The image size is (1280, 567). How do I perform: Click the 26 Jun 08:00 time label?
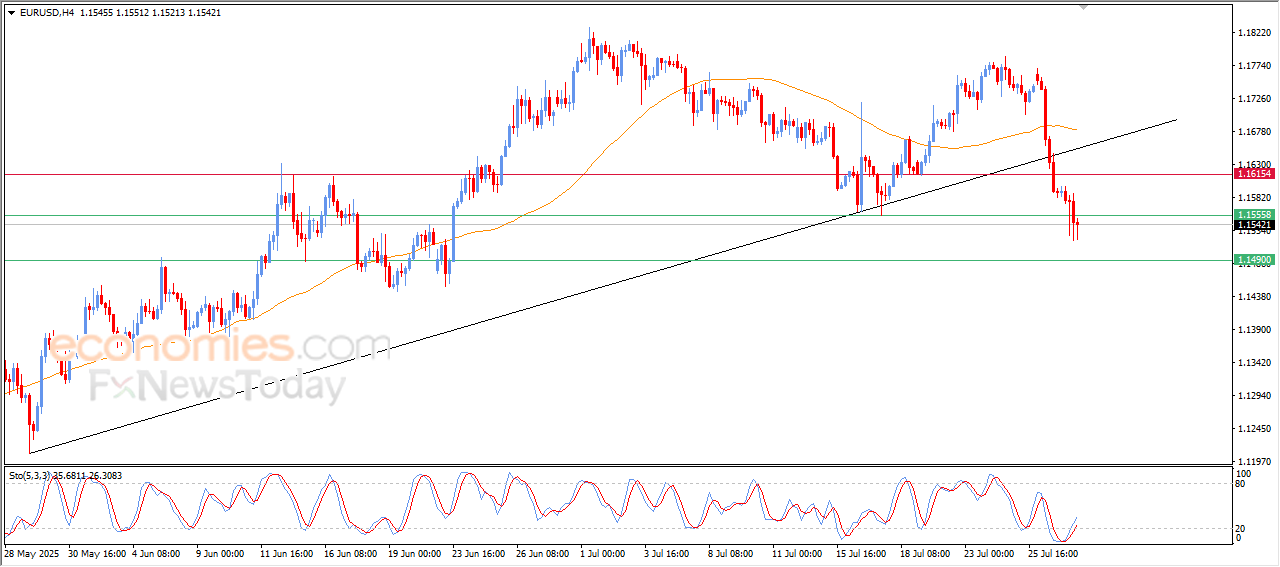542,552
